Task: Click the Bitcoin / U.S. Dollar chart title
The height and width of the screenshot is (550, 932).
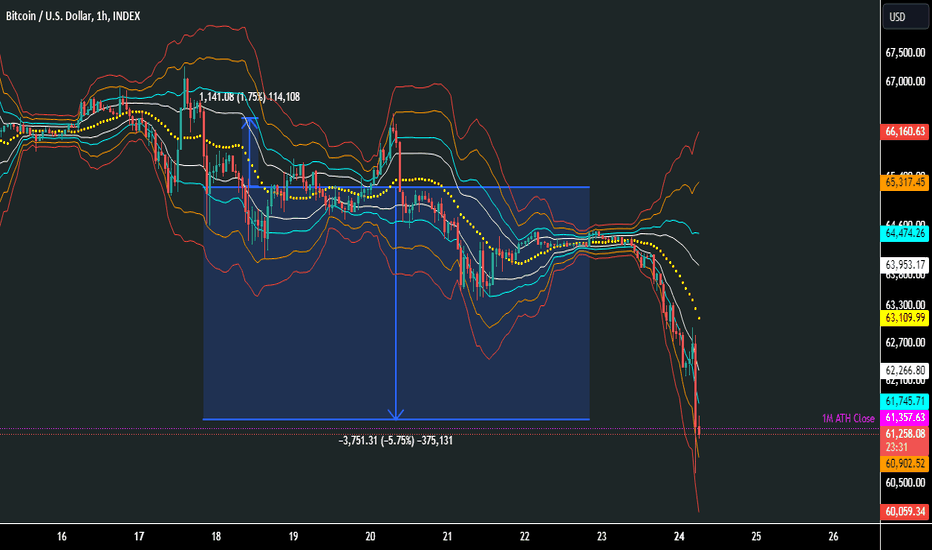Action: (x=73, y=16)
